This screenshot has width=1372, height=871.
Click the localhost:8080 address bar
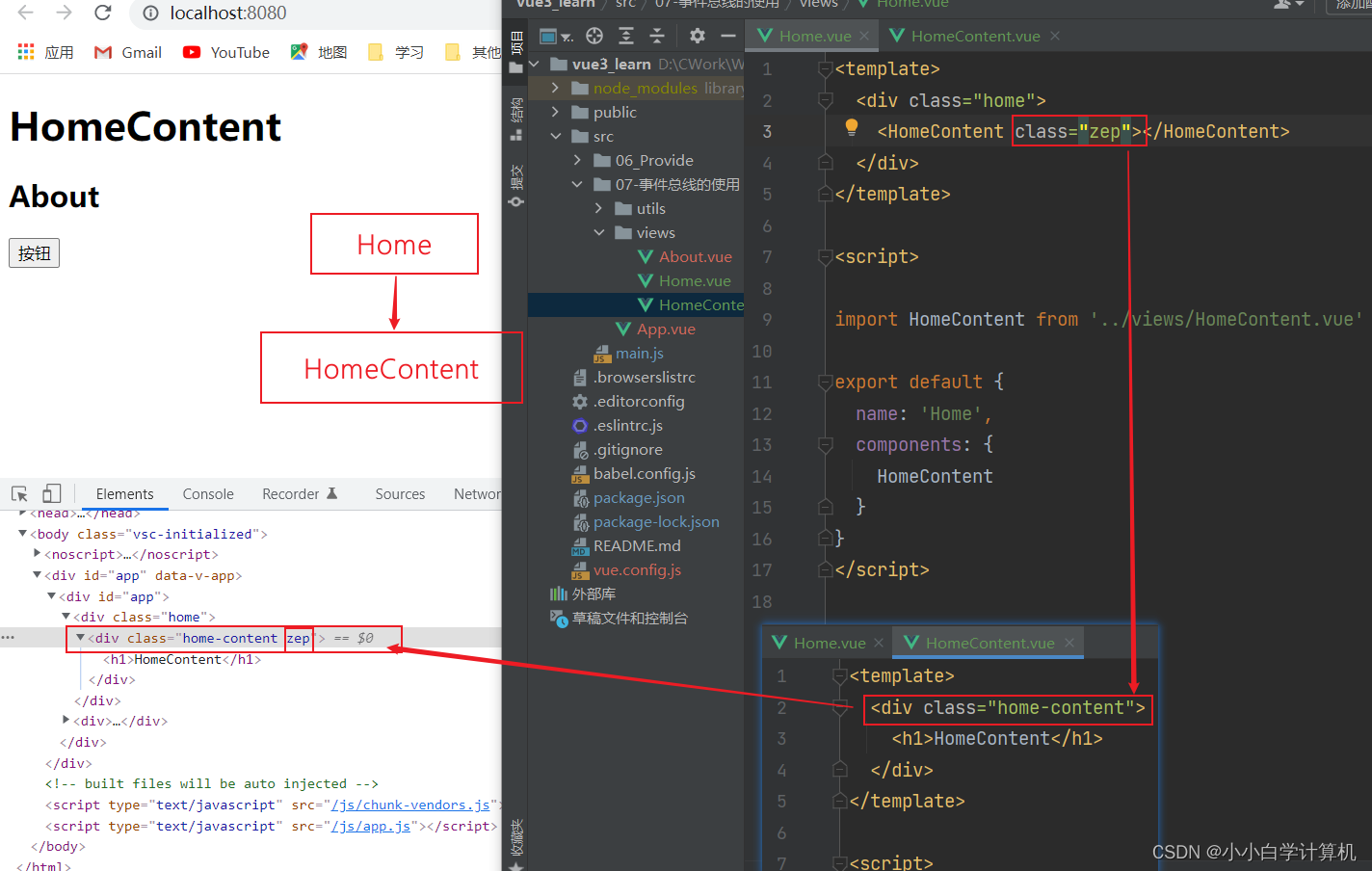pos(228,13)
